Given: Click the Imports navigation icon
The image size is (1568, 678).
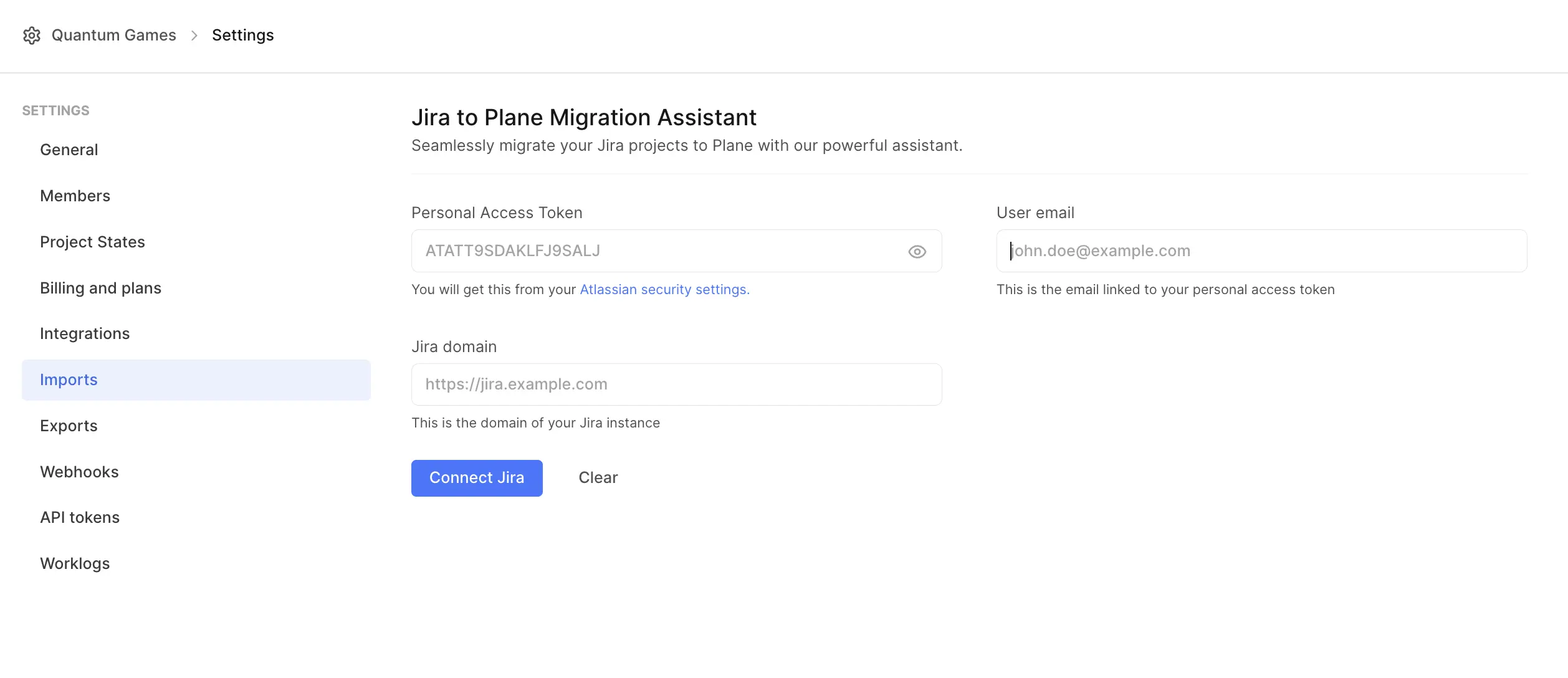Looking at the screenshot, I should tap(68, 379).
